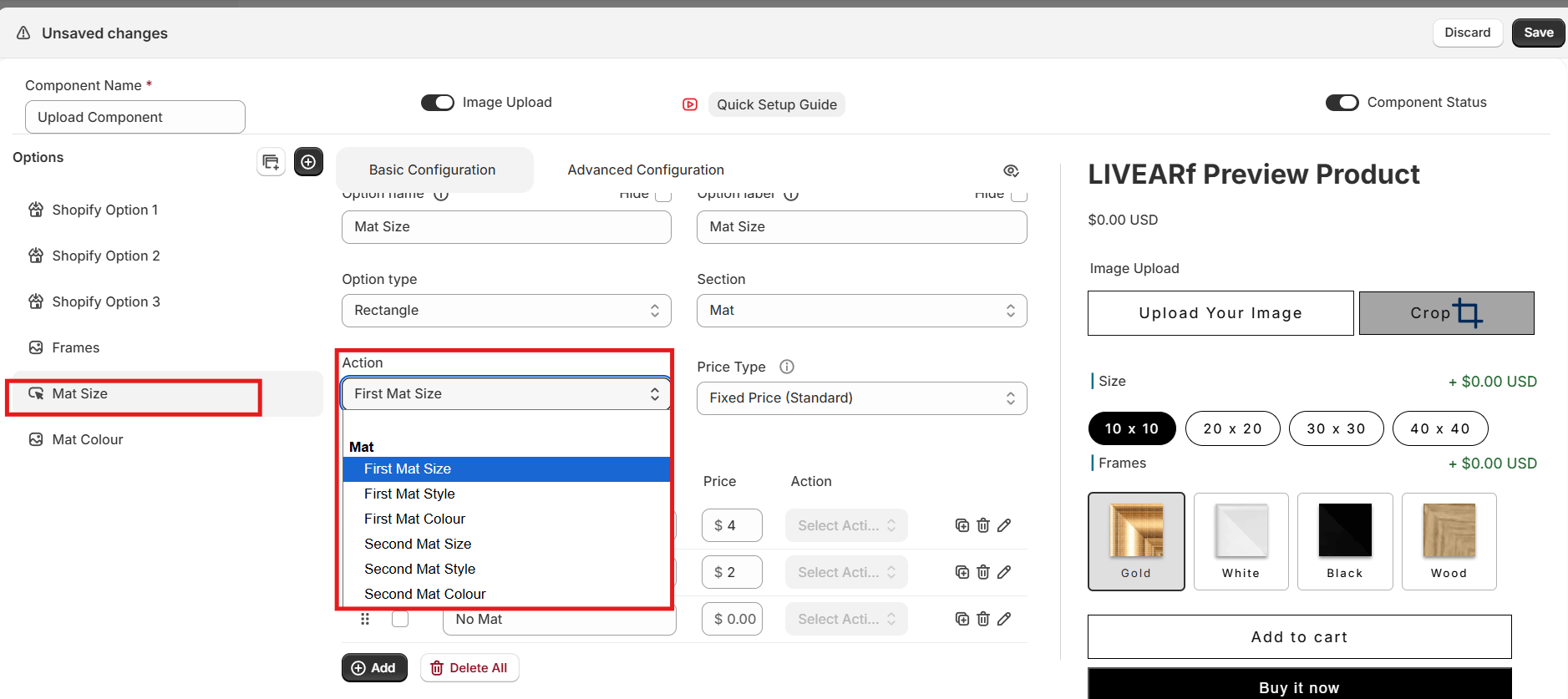The width and height of the screenshot is (1568, 699).
Task: Click the Mat Colour option icon
Action: point(36,439)
